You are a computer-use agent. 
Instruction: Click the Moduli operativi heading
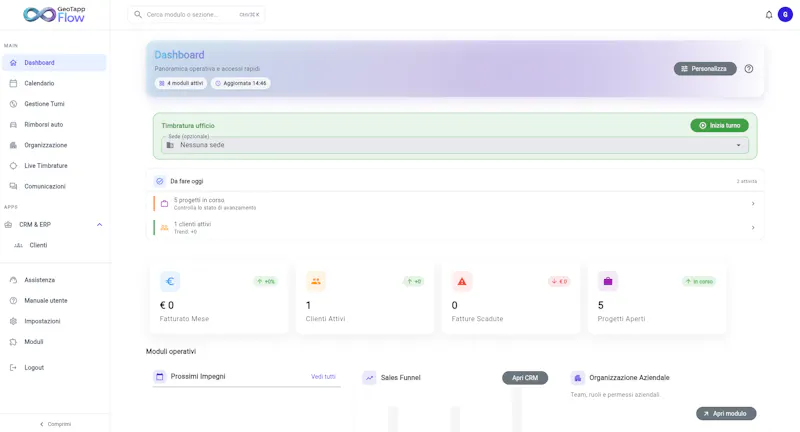click(171, 351)
